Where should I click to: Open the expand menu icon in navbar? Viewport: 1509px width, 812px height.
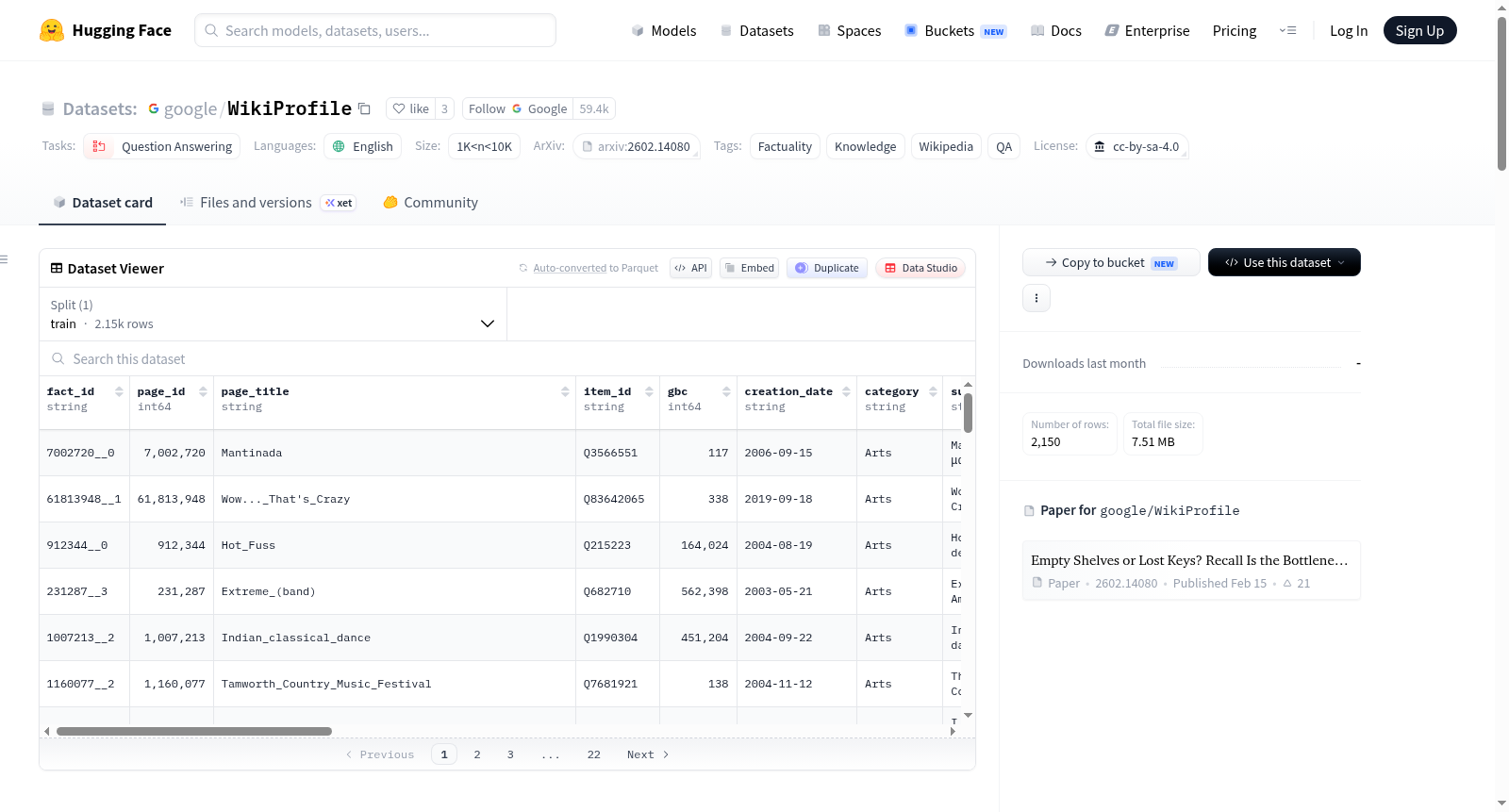[1287, 30]
